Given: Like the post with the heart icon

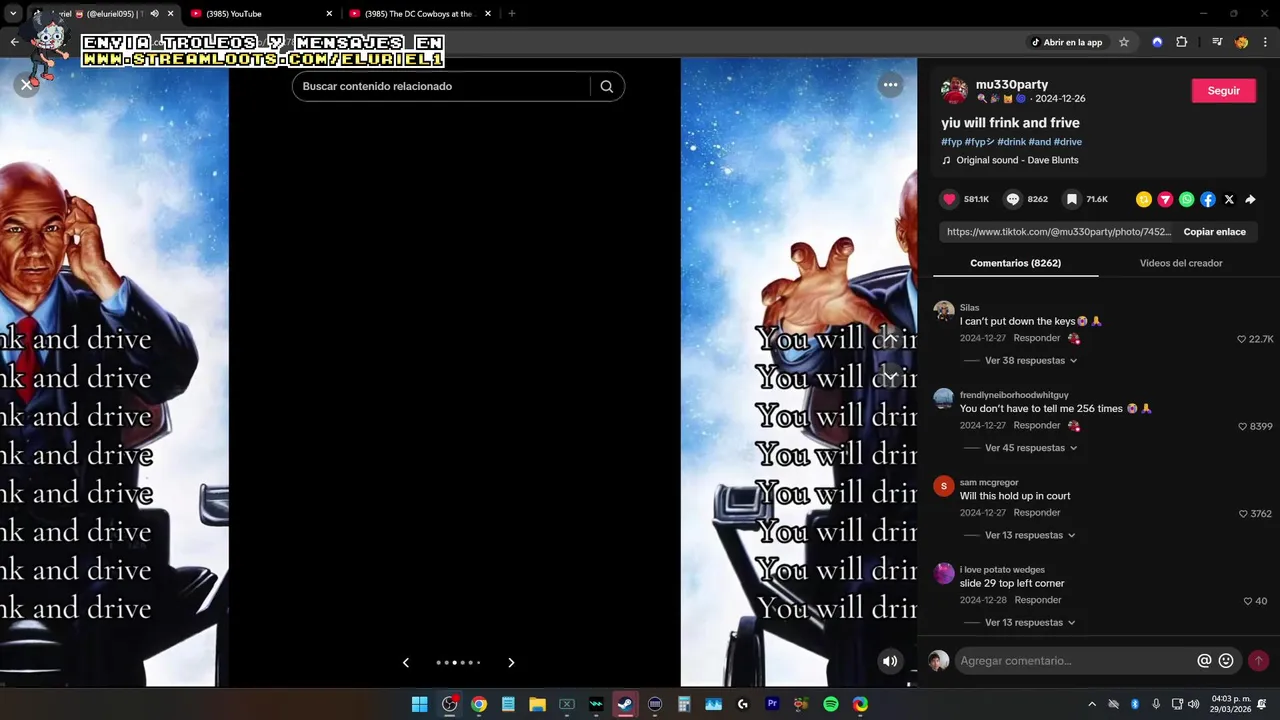Looking at the screenshot, I should [950, 199].
